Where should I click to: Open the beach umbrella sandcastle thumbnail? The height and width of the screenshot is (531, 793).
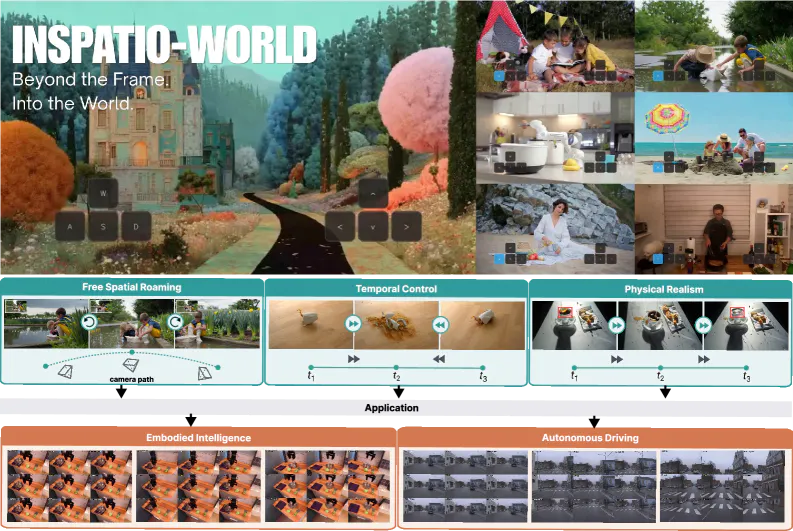coord(714,138)
